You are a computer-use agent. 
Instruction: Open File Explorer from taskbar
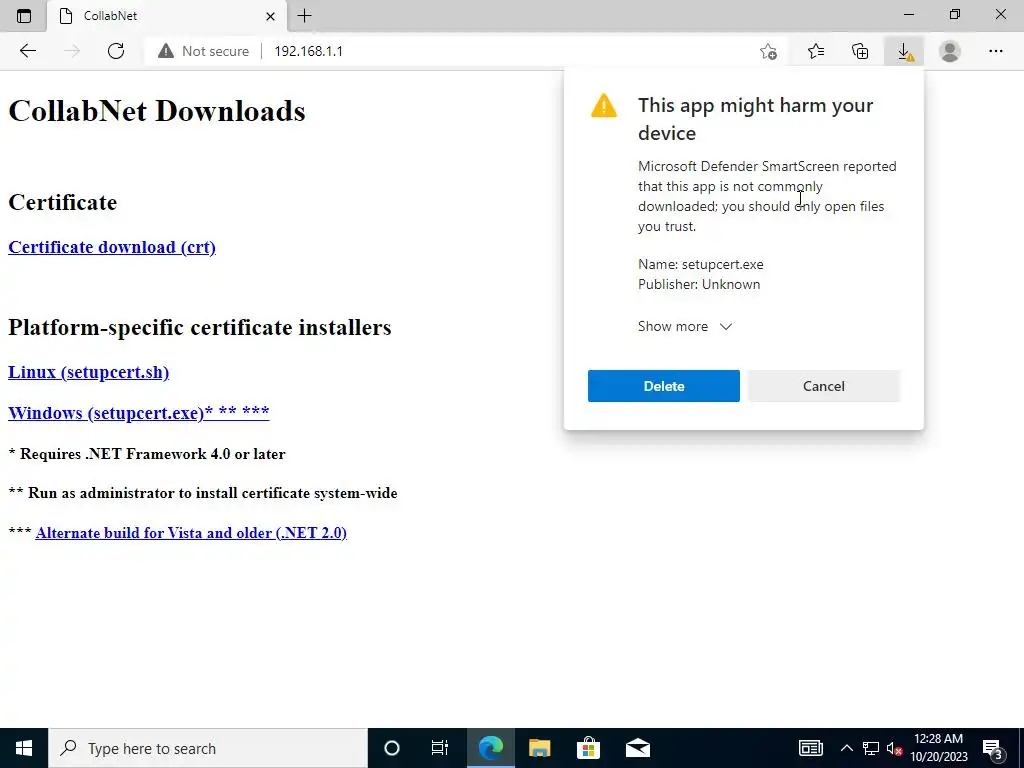[x=539, y=748]
